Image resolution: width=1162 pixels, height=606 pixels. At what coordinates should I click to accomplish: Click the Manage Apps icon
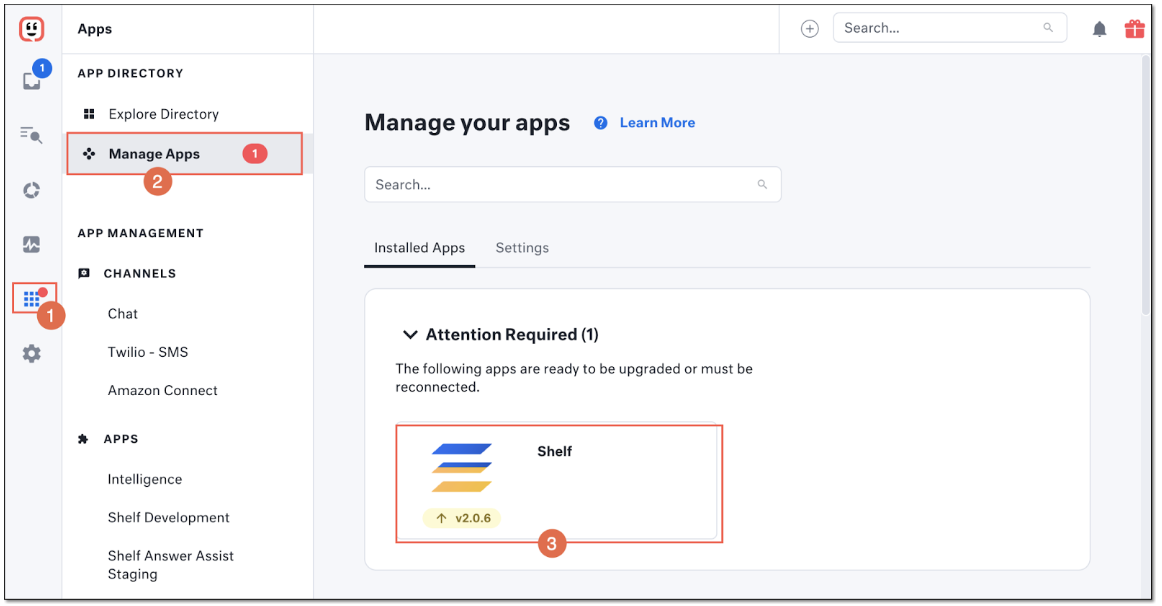click(89, 154)
